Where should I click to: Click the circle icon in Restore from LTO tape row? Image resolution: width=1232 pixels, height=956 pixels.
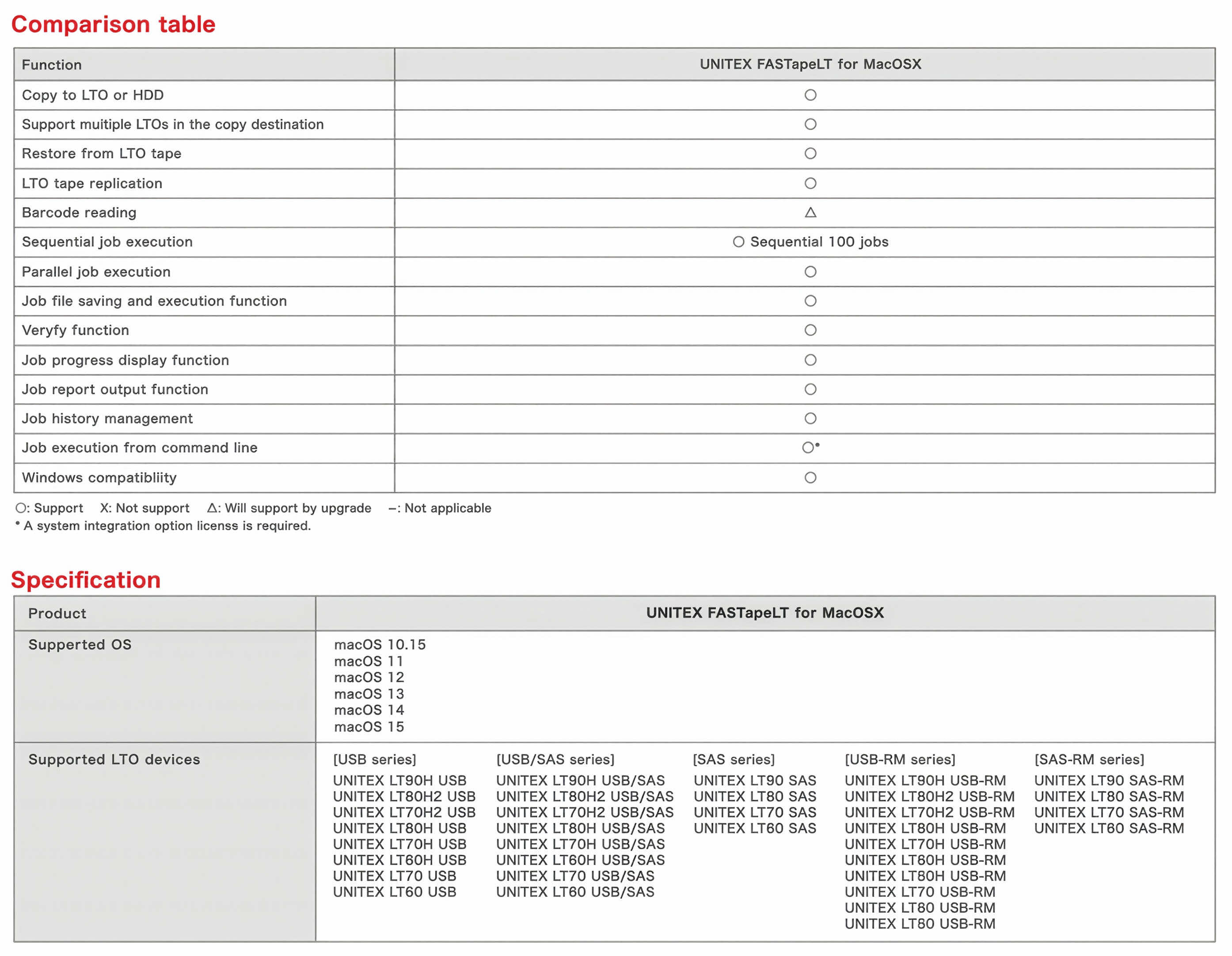point(810,153)
